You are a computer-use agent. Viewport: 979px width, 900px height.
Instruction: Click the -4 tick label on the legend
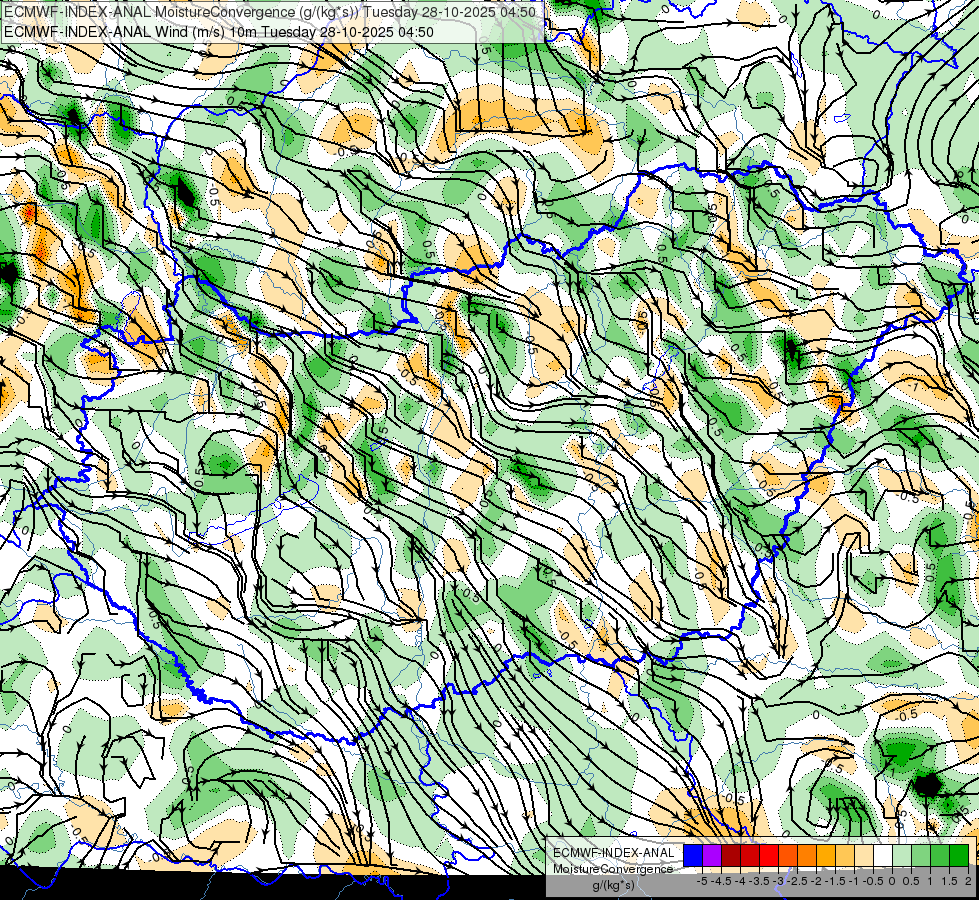(740, 881)
